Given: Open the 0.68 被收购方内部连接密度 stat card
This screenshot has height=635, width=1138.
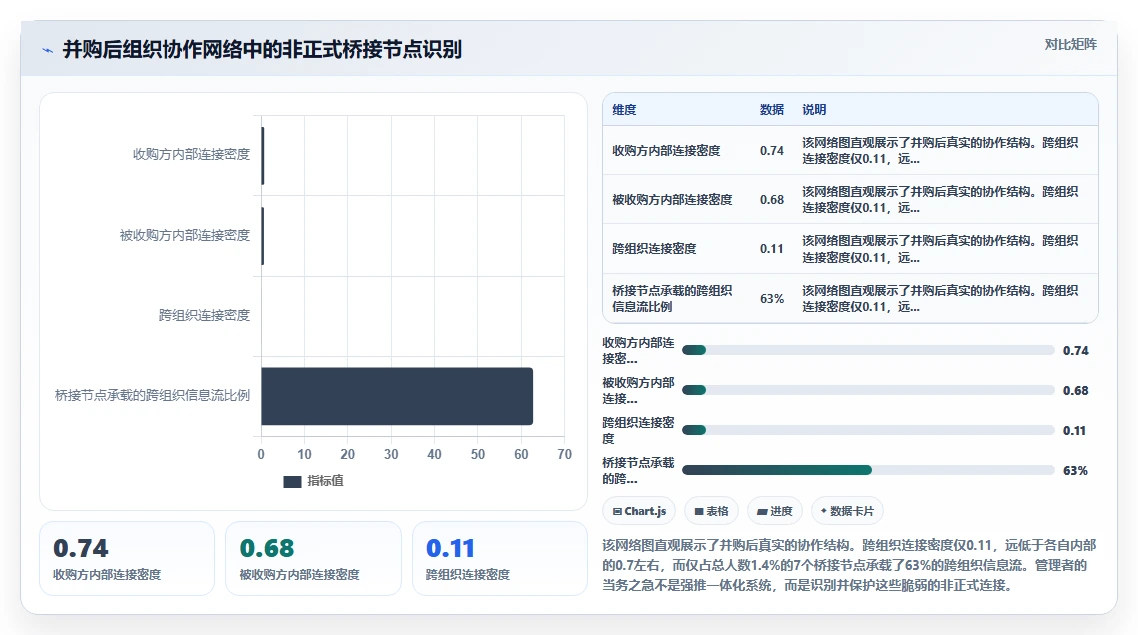Looking at the screenshot, I should click(x=313, y=558).
